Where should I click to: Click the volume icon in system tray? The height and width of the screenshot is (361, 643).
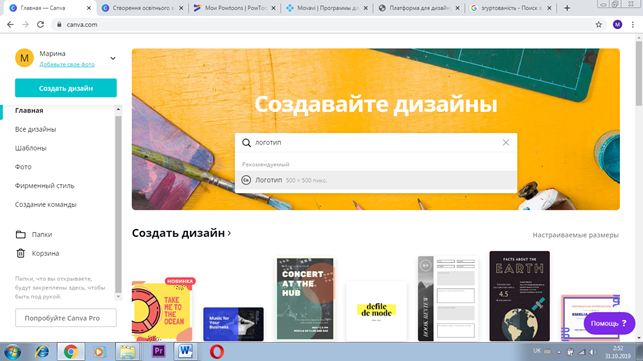coord(593,352)
